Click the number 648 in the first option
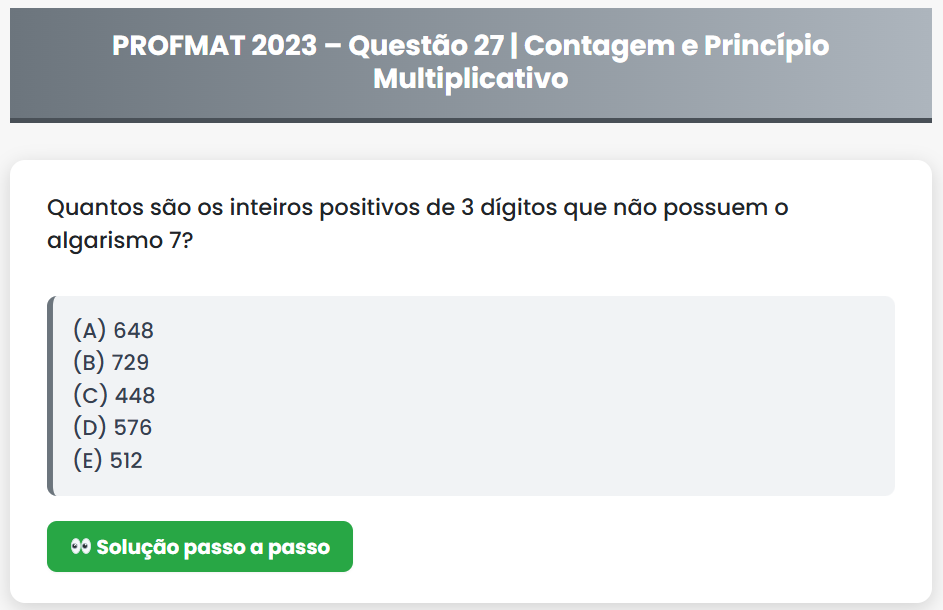 [x=133, y=330]
